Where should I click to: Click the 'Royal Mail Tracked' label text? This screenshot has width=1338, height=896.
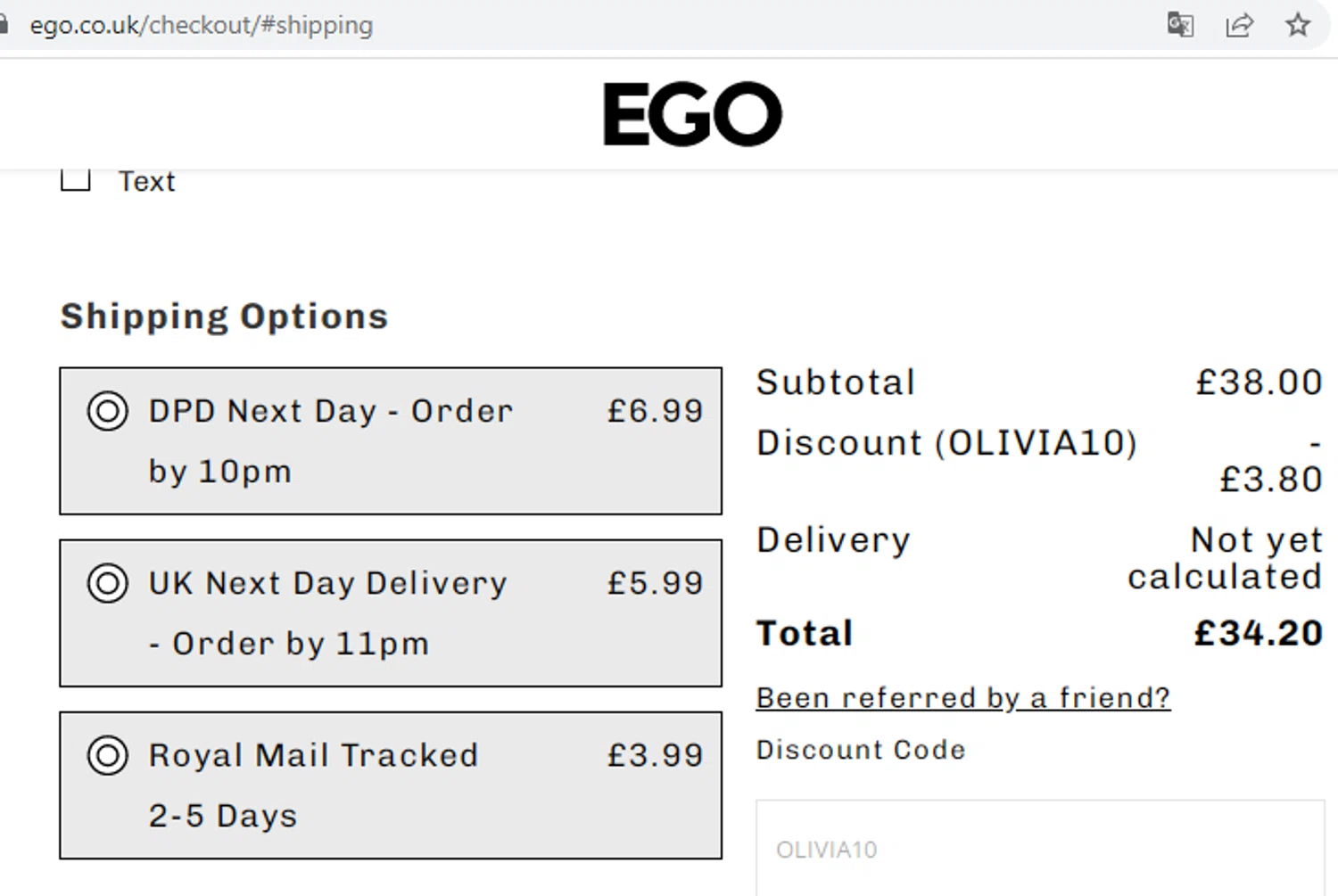313,756
